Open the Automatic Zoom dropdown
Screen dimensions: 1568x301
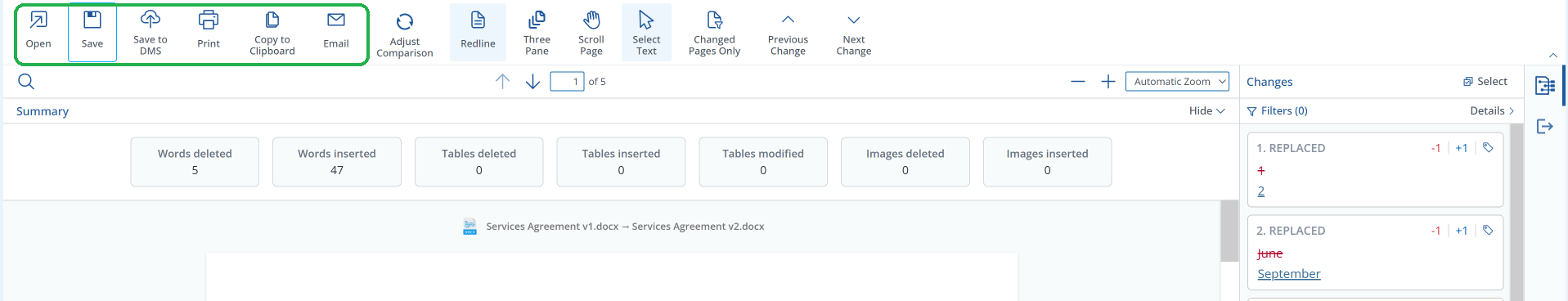pyautogui.click(x=1177, y=81)
